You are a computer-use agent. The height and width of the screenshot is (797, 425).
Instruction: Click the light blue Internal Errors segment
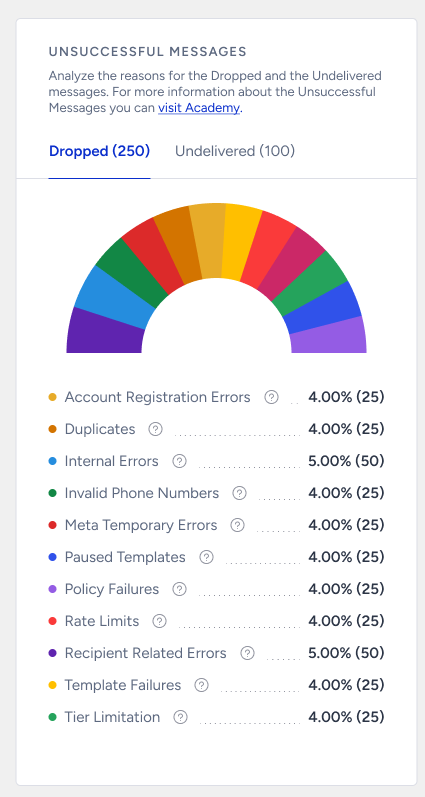coord(114,297)
